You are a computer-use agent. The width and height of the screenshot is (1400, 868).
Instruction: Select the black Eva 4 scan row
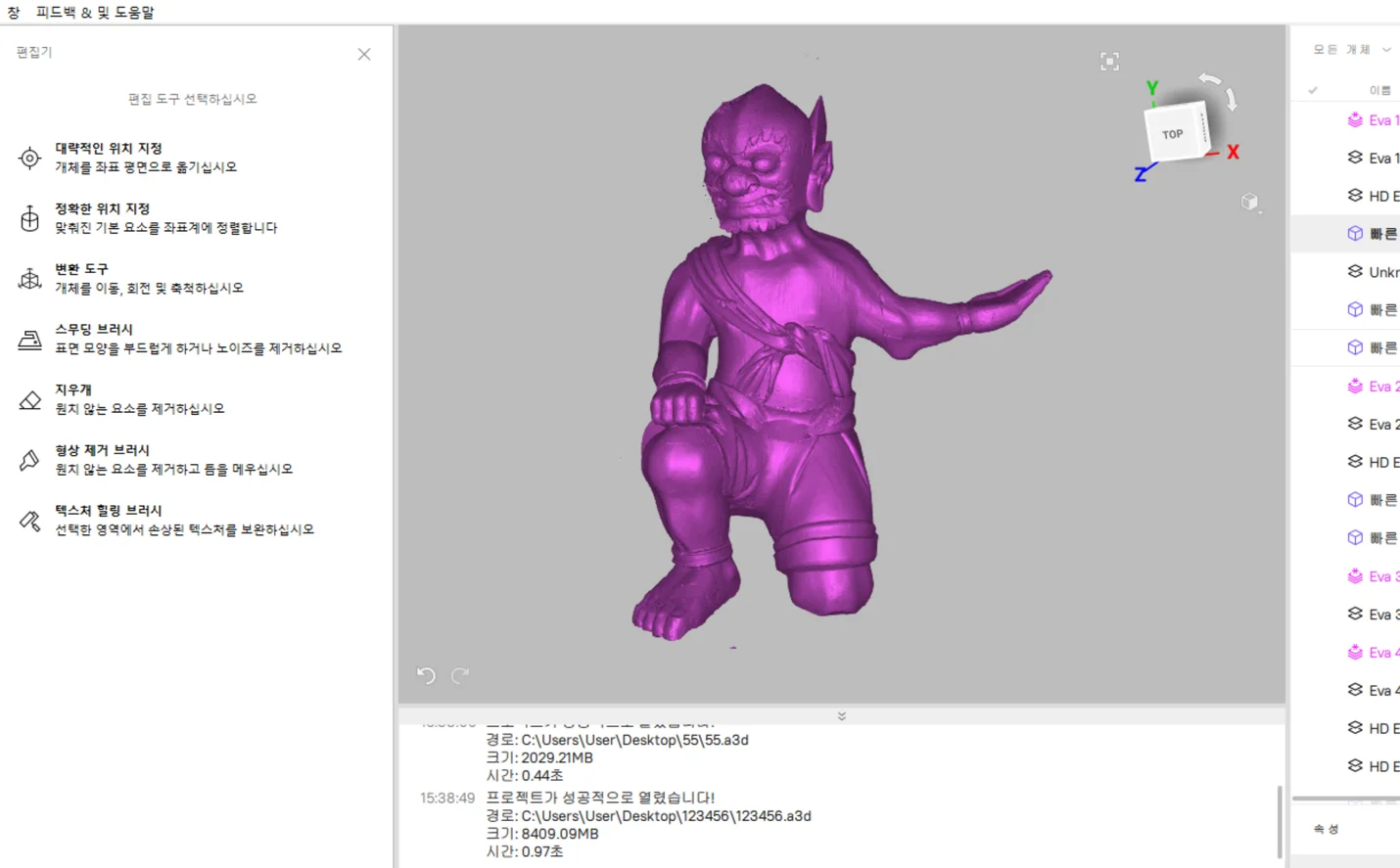[1345, 690]
